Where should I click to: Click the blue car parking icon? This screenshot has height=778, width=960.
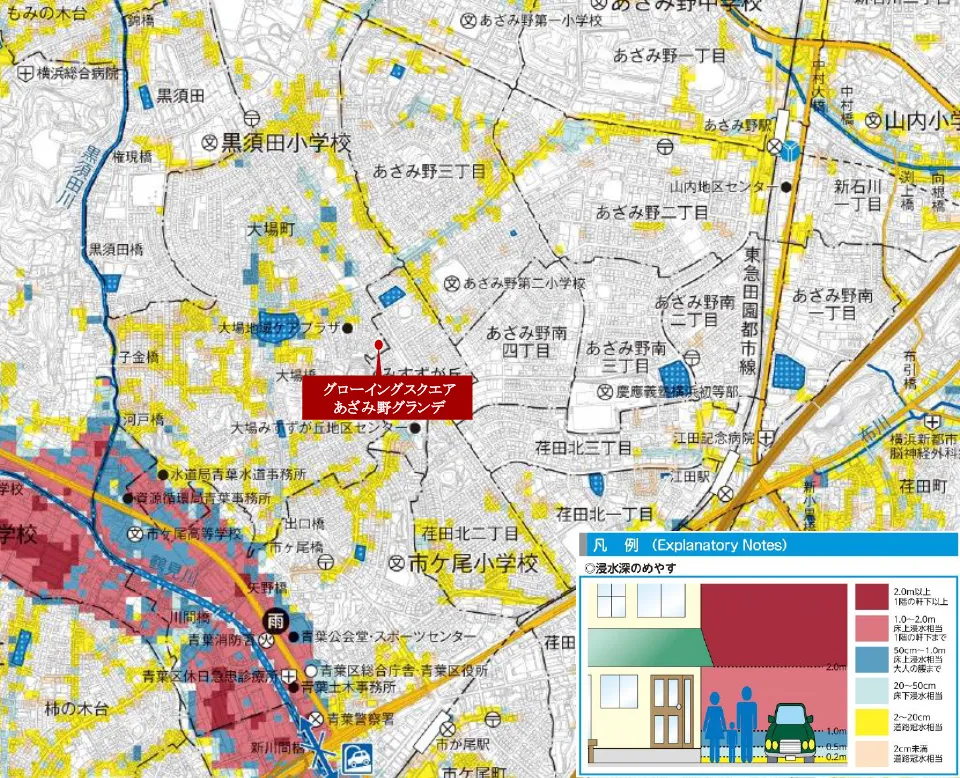coord(353,756)
